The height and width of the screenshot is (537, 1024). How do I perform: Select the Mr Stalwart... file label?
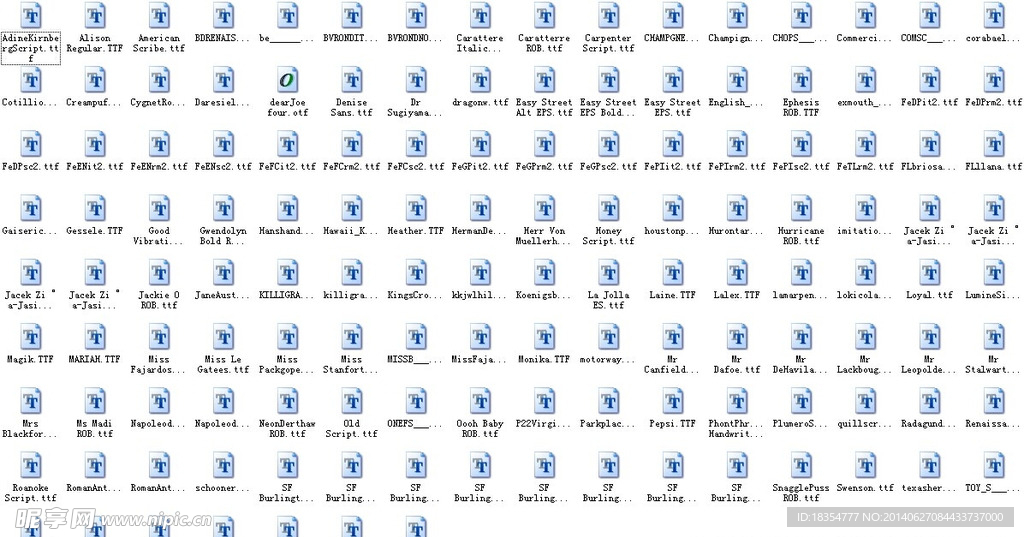[993, 365]
